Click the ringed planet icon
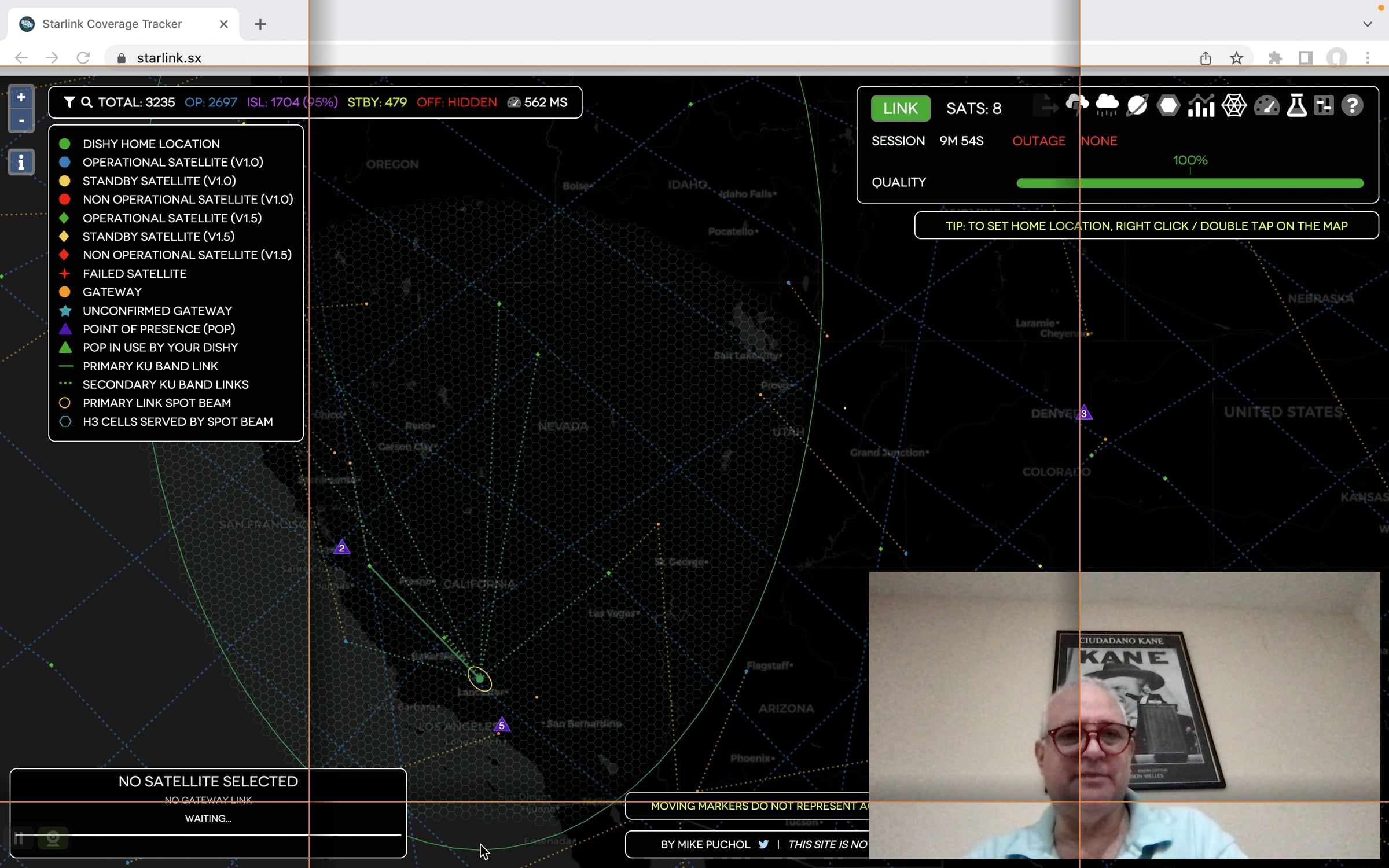 click(x=1137, y=106)
